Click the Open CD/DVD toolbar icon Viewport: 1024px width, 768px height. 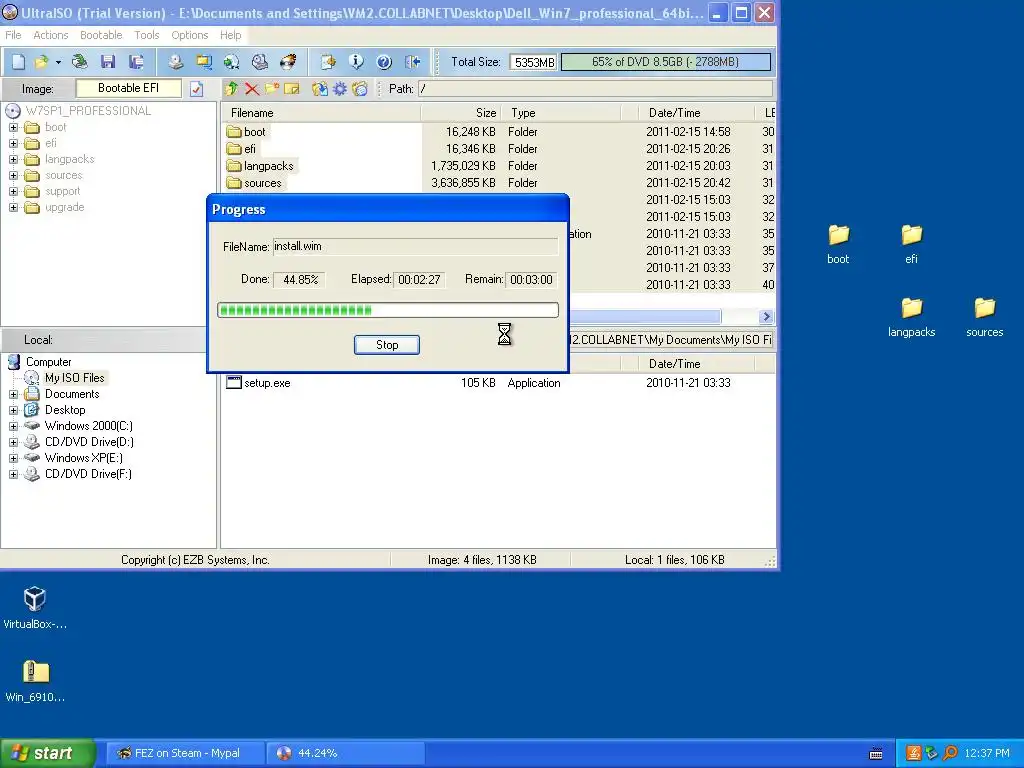[80, 62]
